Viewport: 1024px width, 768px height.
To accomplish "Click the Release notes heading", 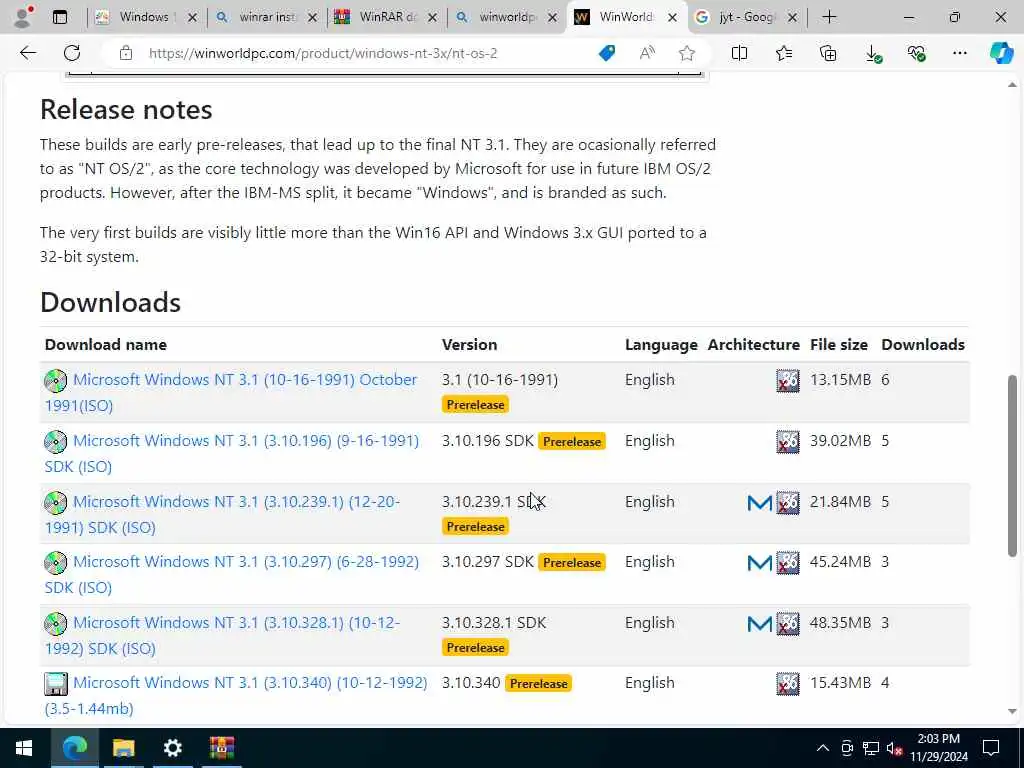I will click(126, 109).
